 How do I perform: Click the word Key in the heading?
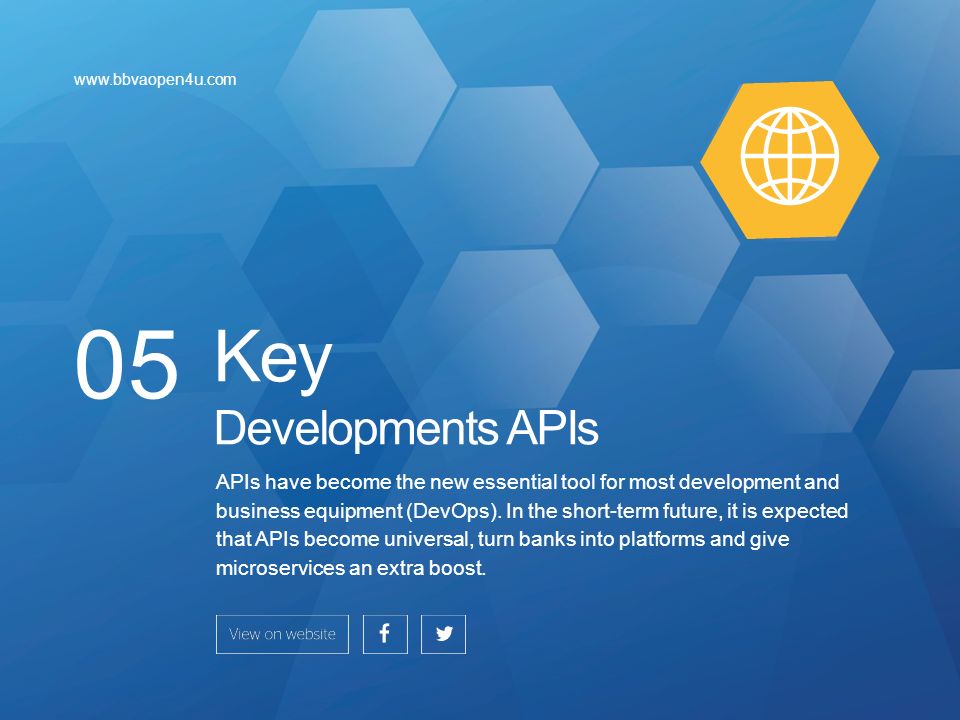click(x=273, y=361)
